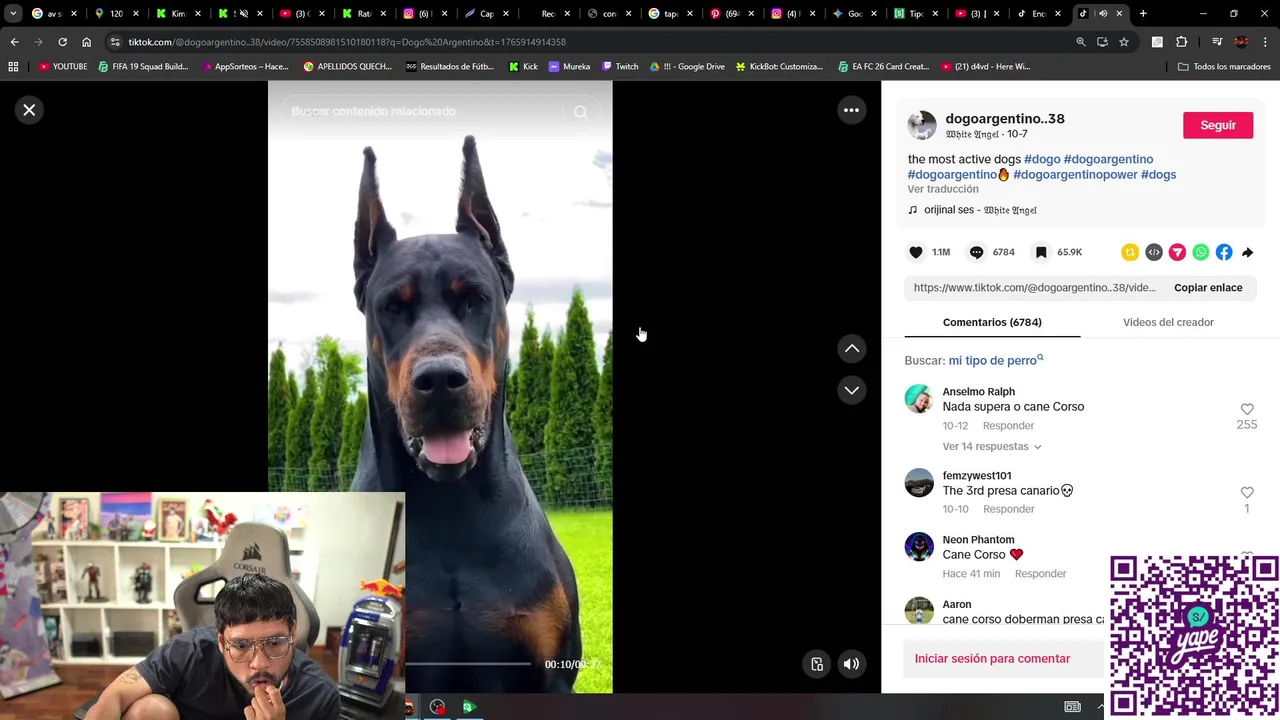This screenshot has height=720, width=1280.
Task: Like Anselmo Ralph's comment
Action: coord(1247,409)
